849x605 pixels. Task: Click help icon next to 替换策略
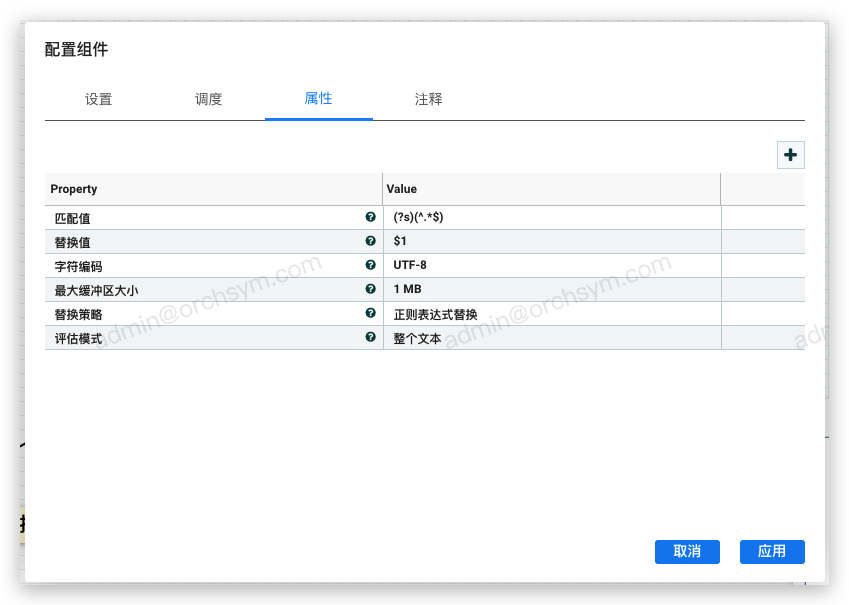(370, 313)
